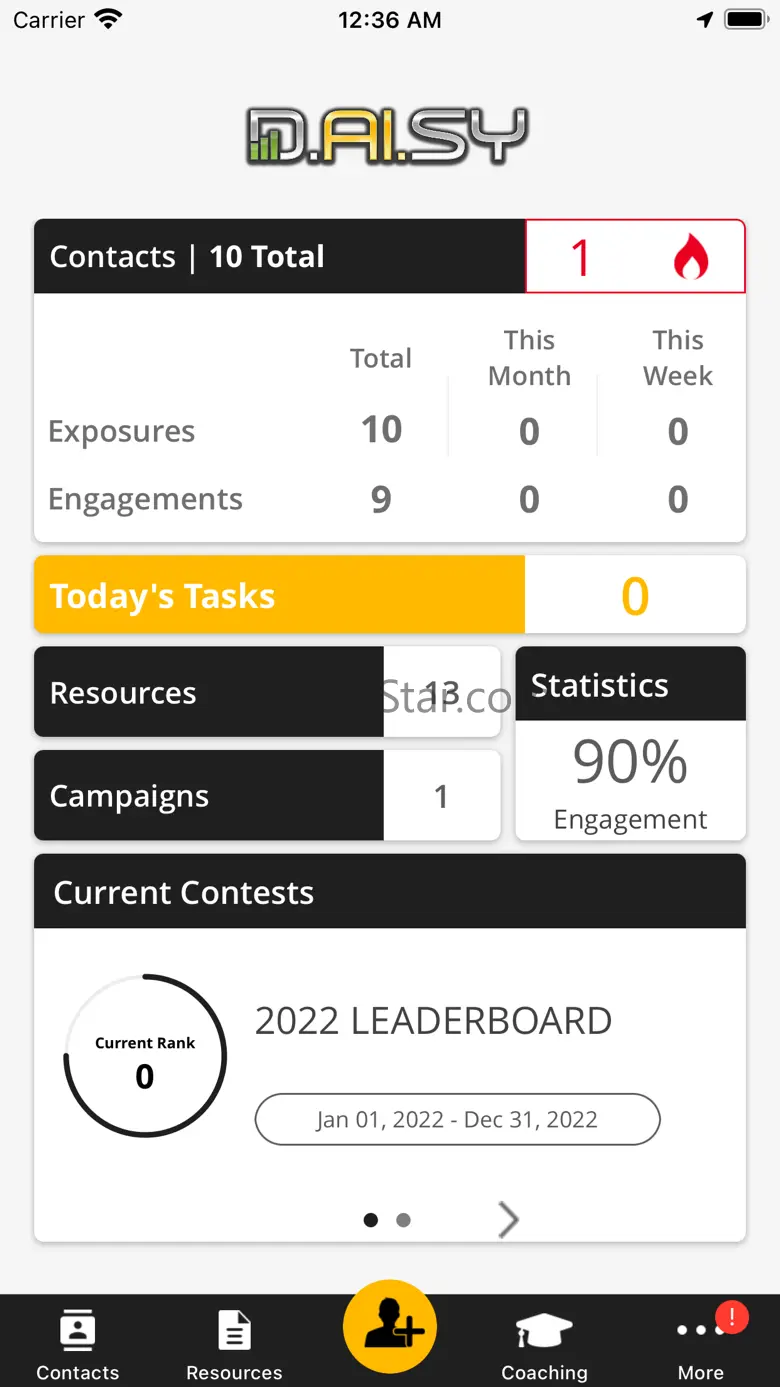Screen dimensions: 780x1387
Task: Select the first contest page dot
Action: coord(371,1220)
